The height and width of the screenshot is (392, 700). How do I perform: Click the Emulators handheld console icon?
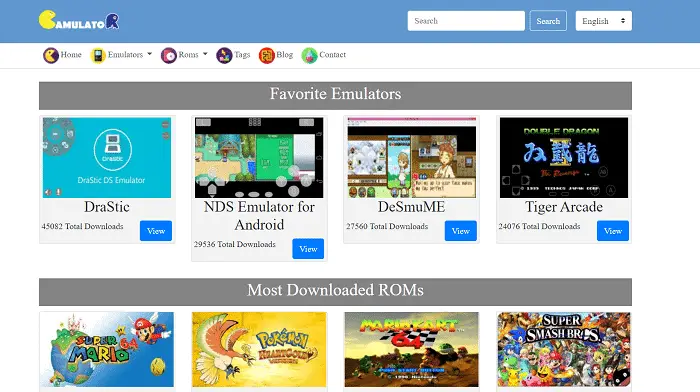click(x=98, y=55)
